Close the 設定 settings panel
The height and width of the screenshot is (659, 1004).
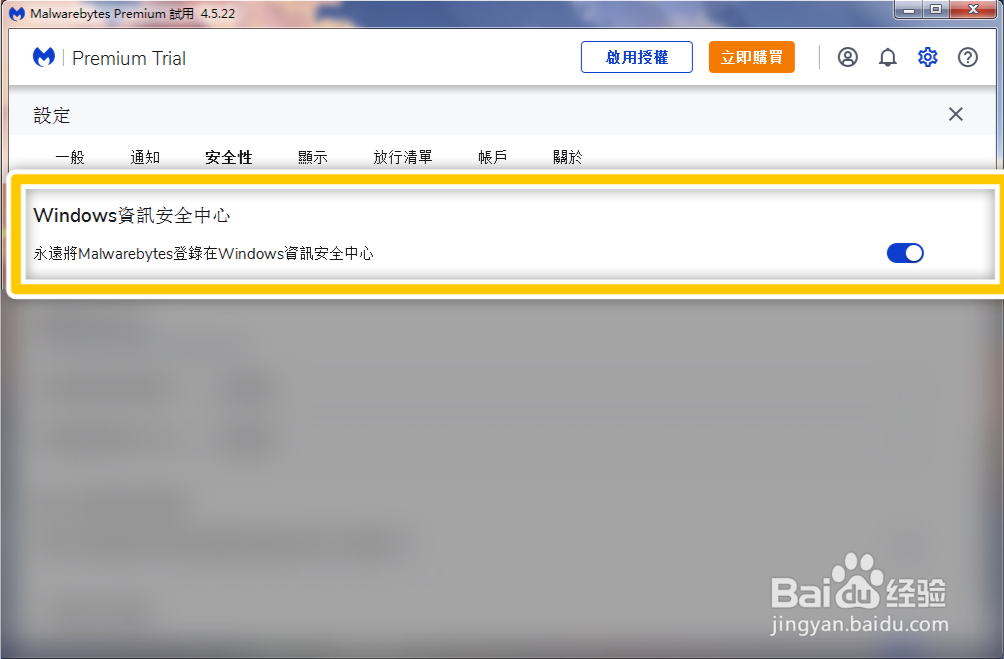click(x=955, y=114)
